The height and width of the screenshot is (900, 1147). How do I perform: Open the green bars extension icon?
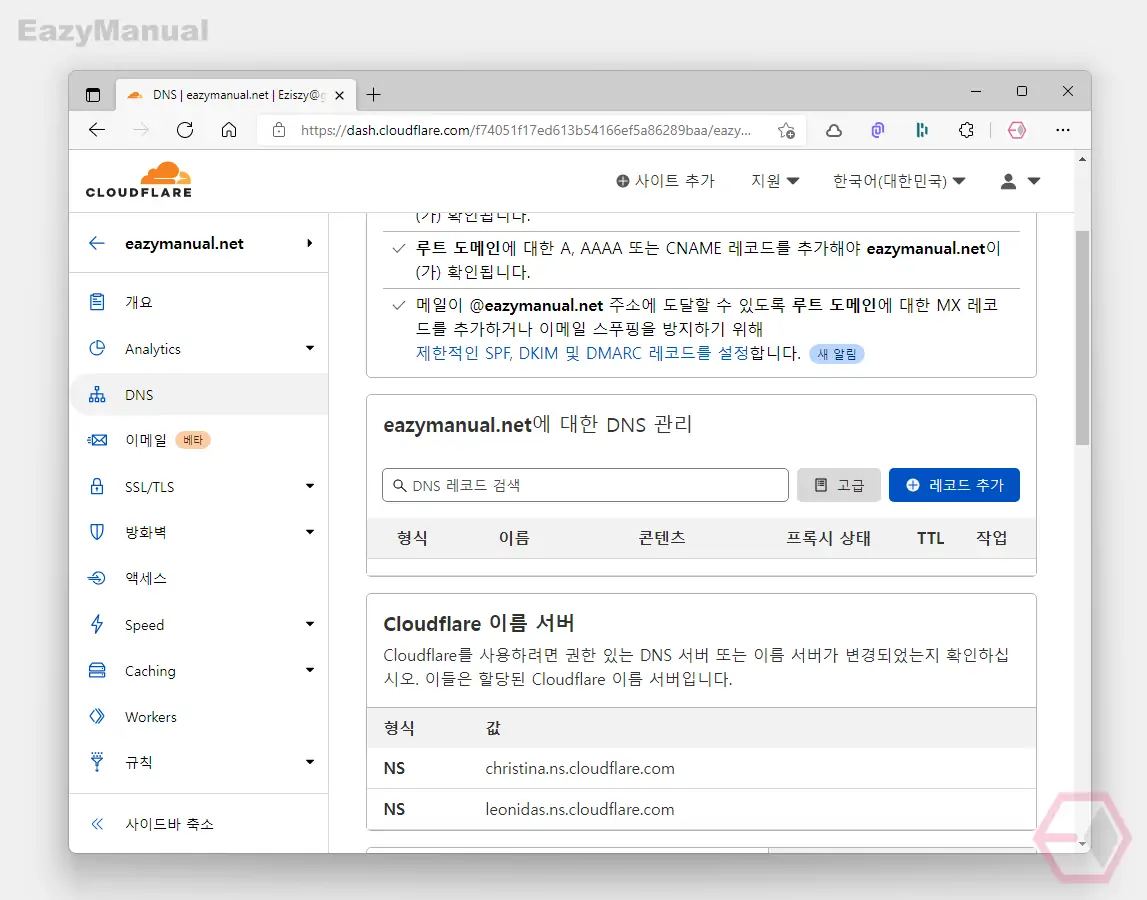(922, 130)
